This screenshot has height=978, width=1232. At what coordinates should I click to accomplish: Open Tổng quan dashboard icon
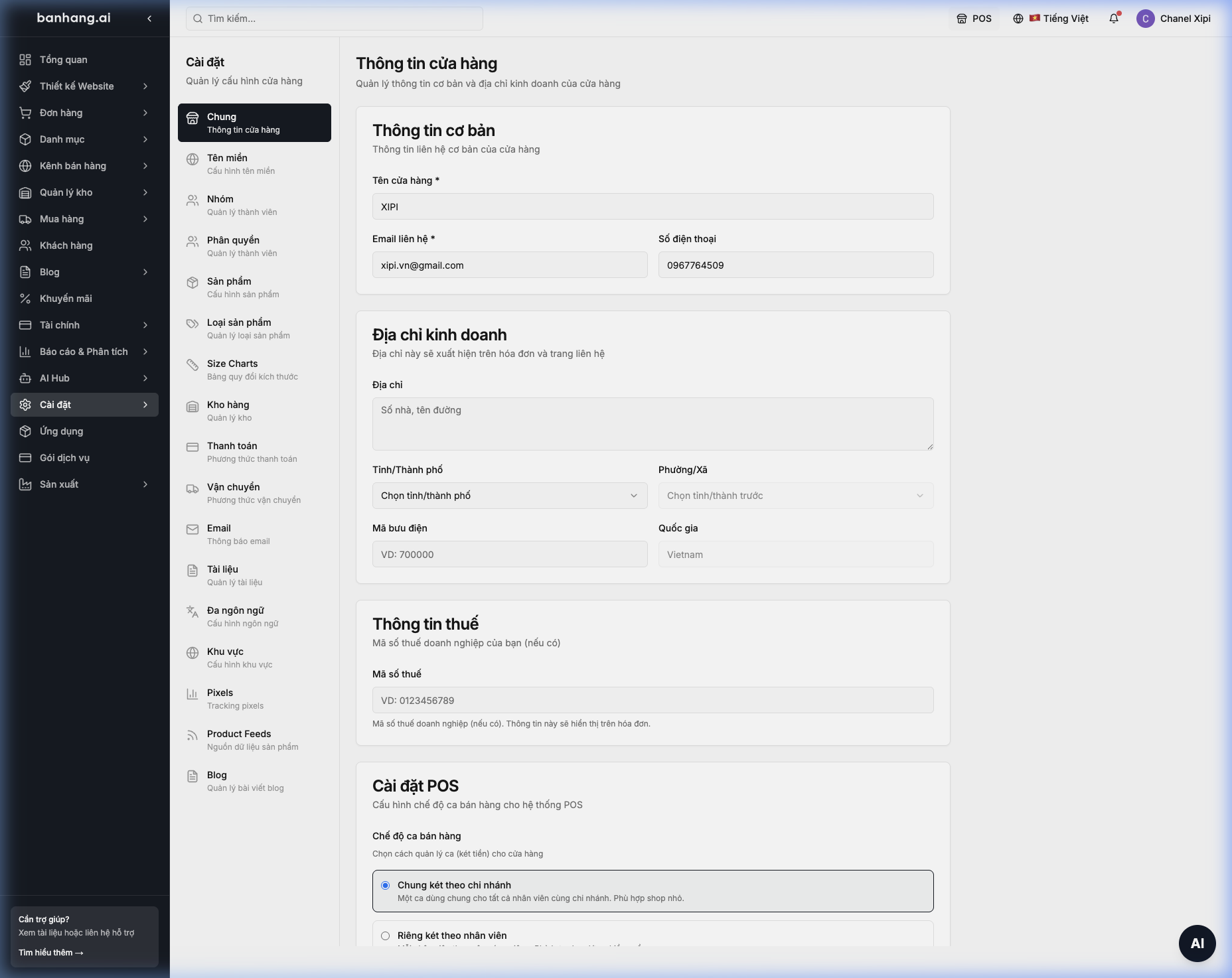click(x=25, y=60)
